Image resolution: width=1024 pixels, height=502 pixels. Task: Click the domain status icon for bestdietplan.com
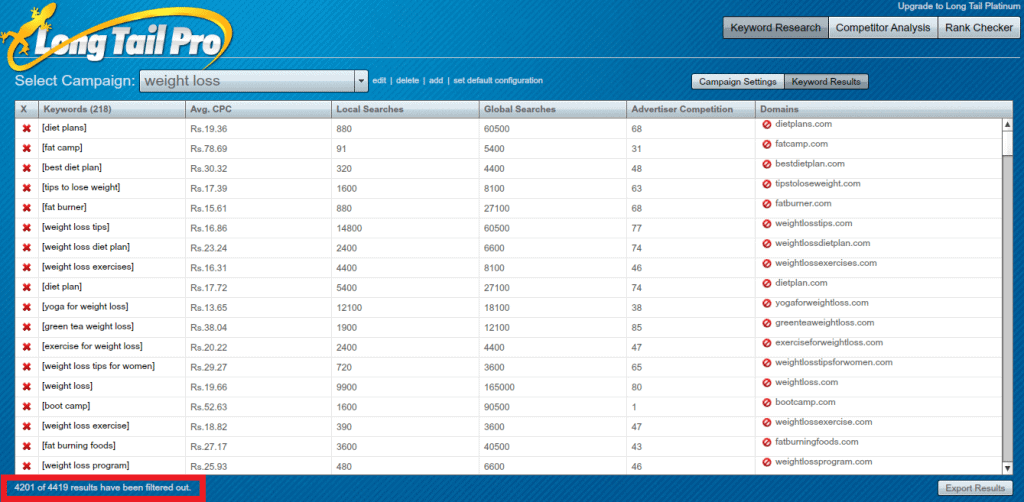(x=767, y=164)
